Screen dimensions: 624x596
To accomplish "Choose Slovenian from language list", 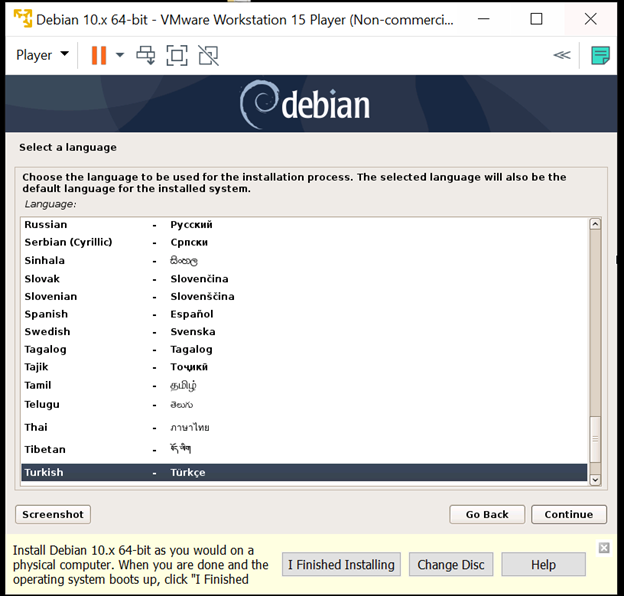I will pos(304,296).
